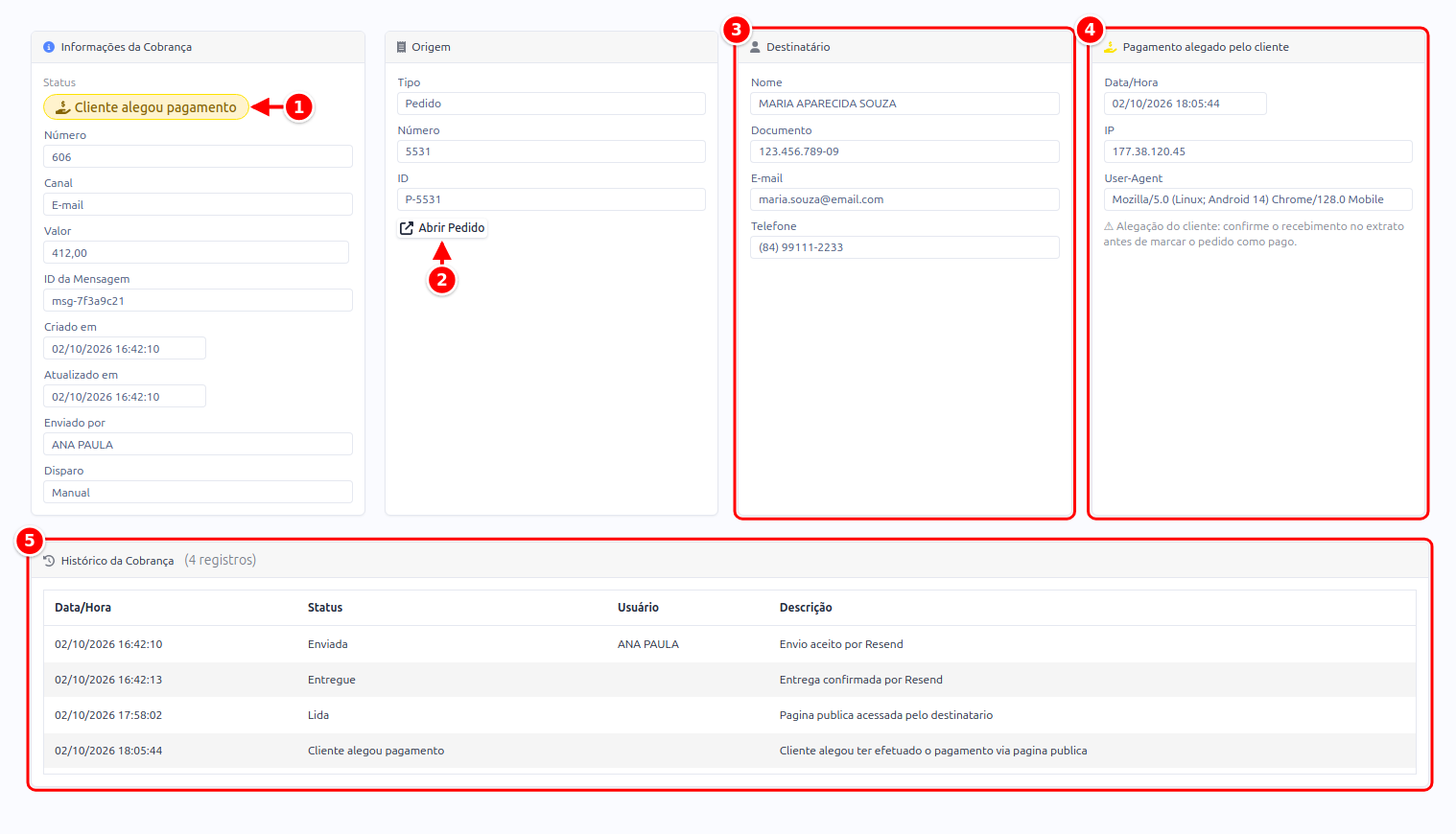Screen dimensions: 1456x834
Task: Click the Tipo field showing Pedido
Action: coord(552,104)
